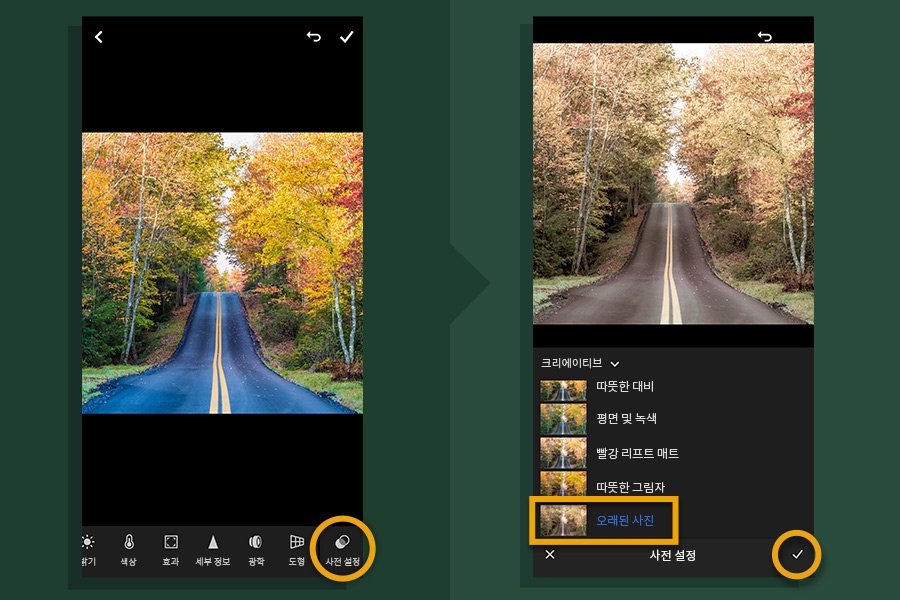This screenshot has height=600, width=900.
Task: Tap the undo arrow in right phone
Action: [x=765, y=37]
